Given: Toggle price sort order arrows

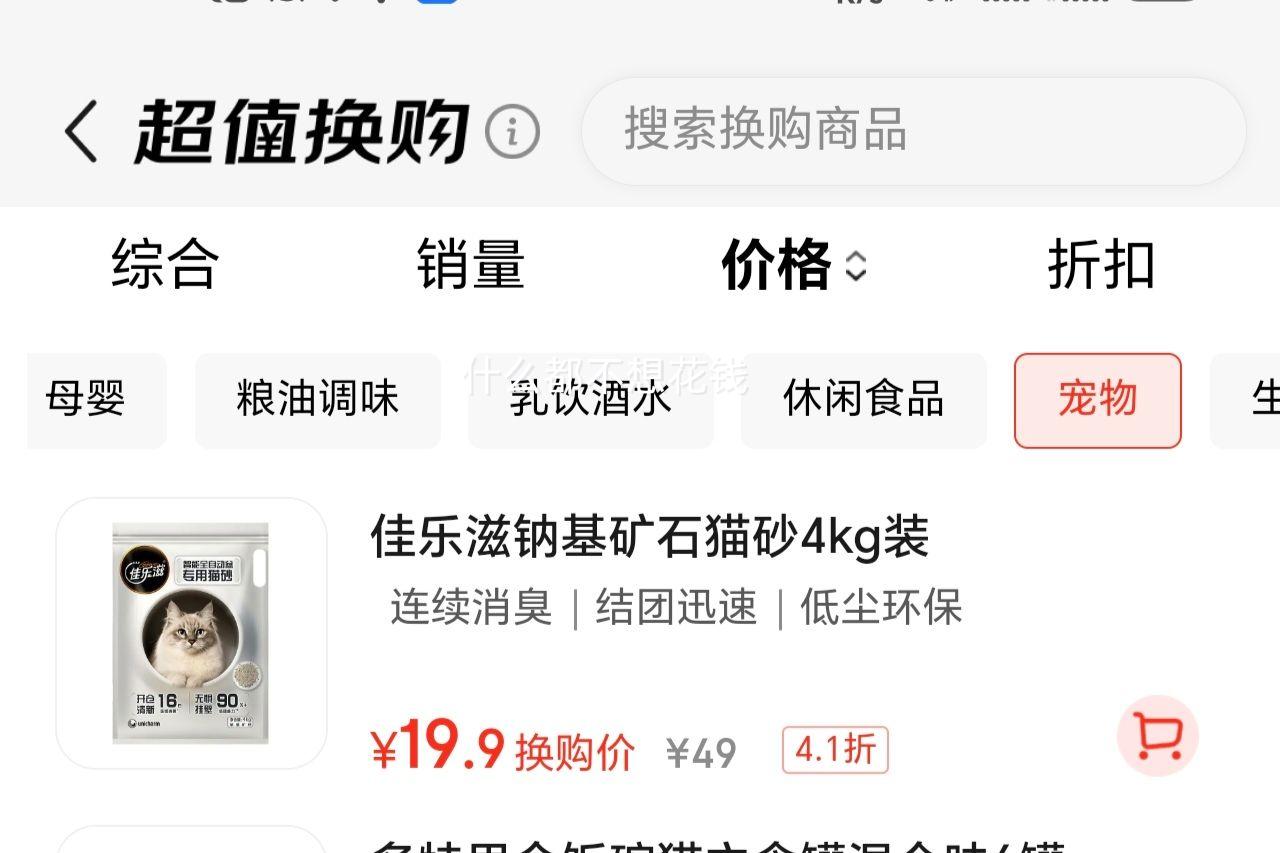Looking at the screenshot, I should click(855, 266).
